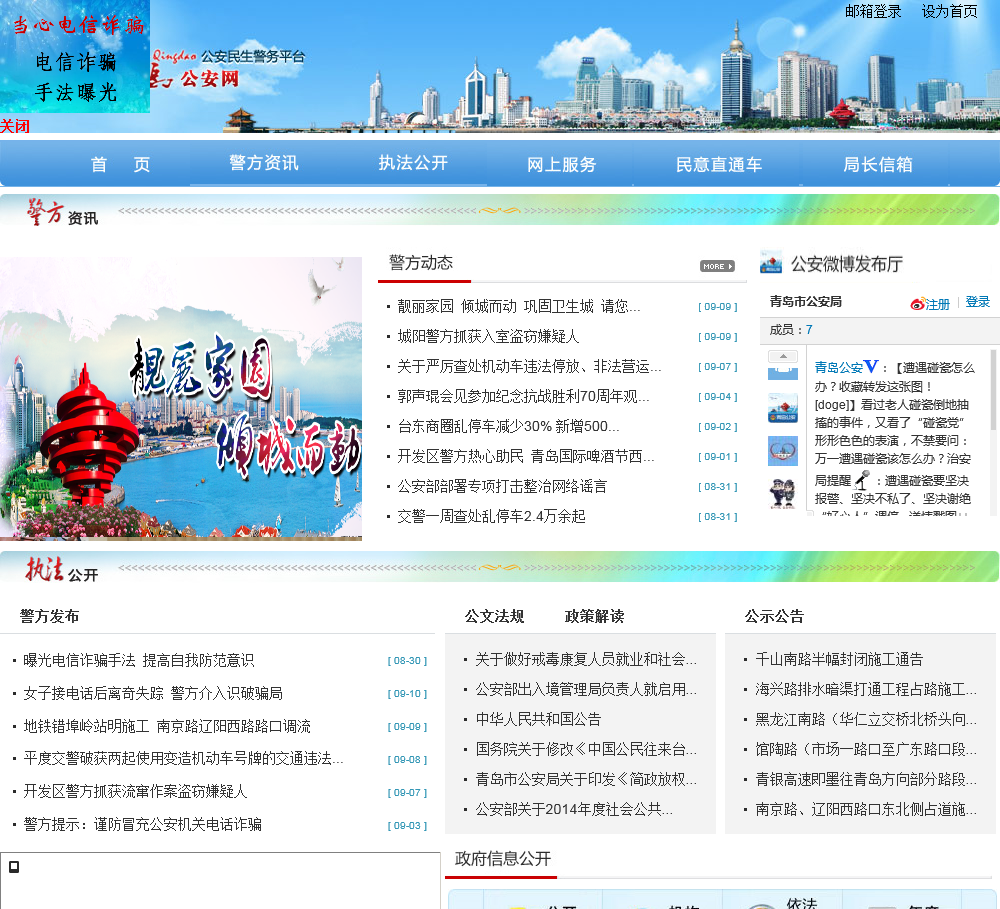Image resolution: width=1000 pixels, height=909 pixels.
Task: Open 女子接电话后离奇失踪 article
Action: click(x=153, y=693)
